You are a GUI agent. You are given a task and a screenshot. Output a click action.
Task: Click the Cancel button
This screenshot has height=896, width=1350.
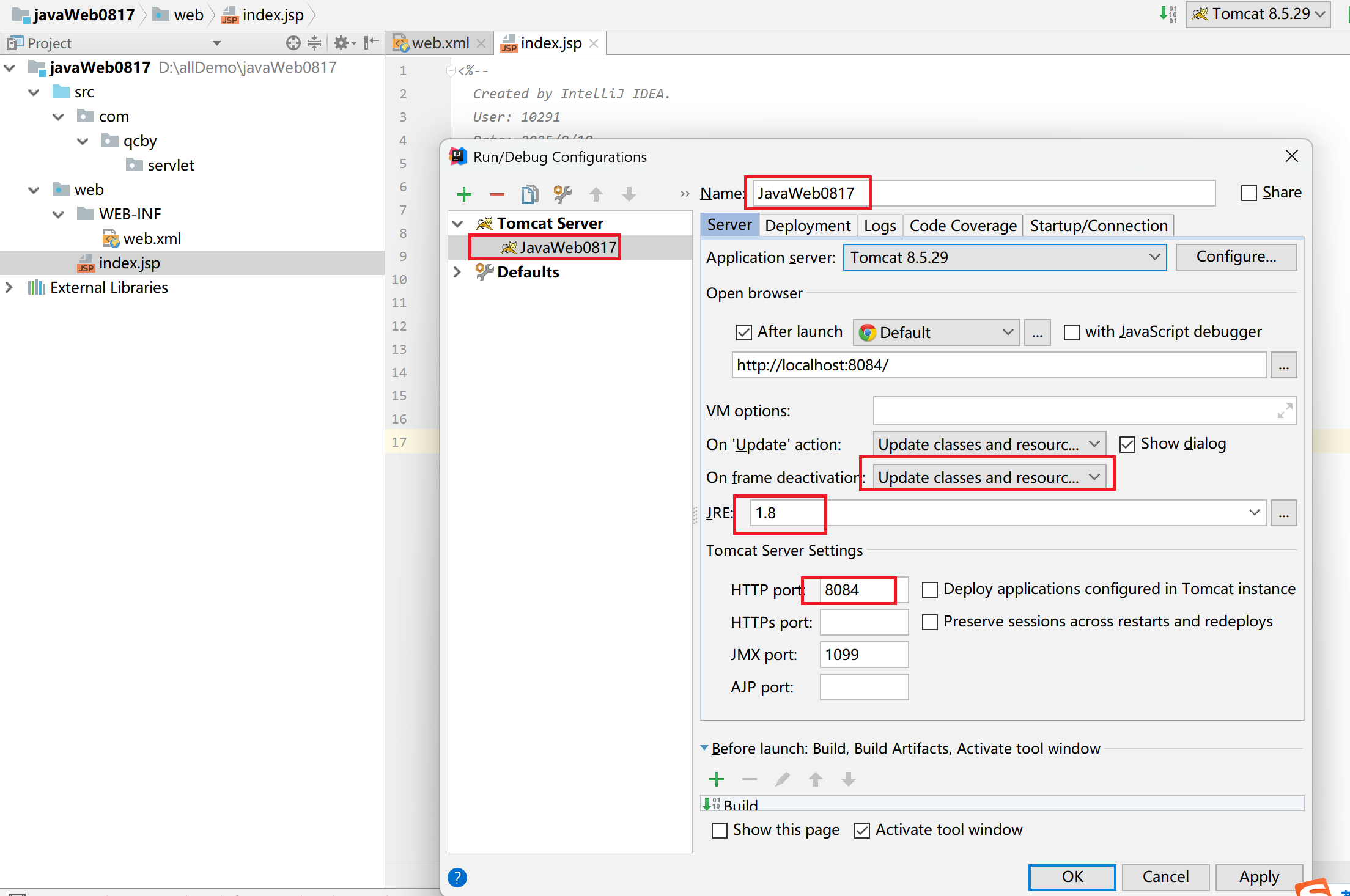(x=1165, y=877)
